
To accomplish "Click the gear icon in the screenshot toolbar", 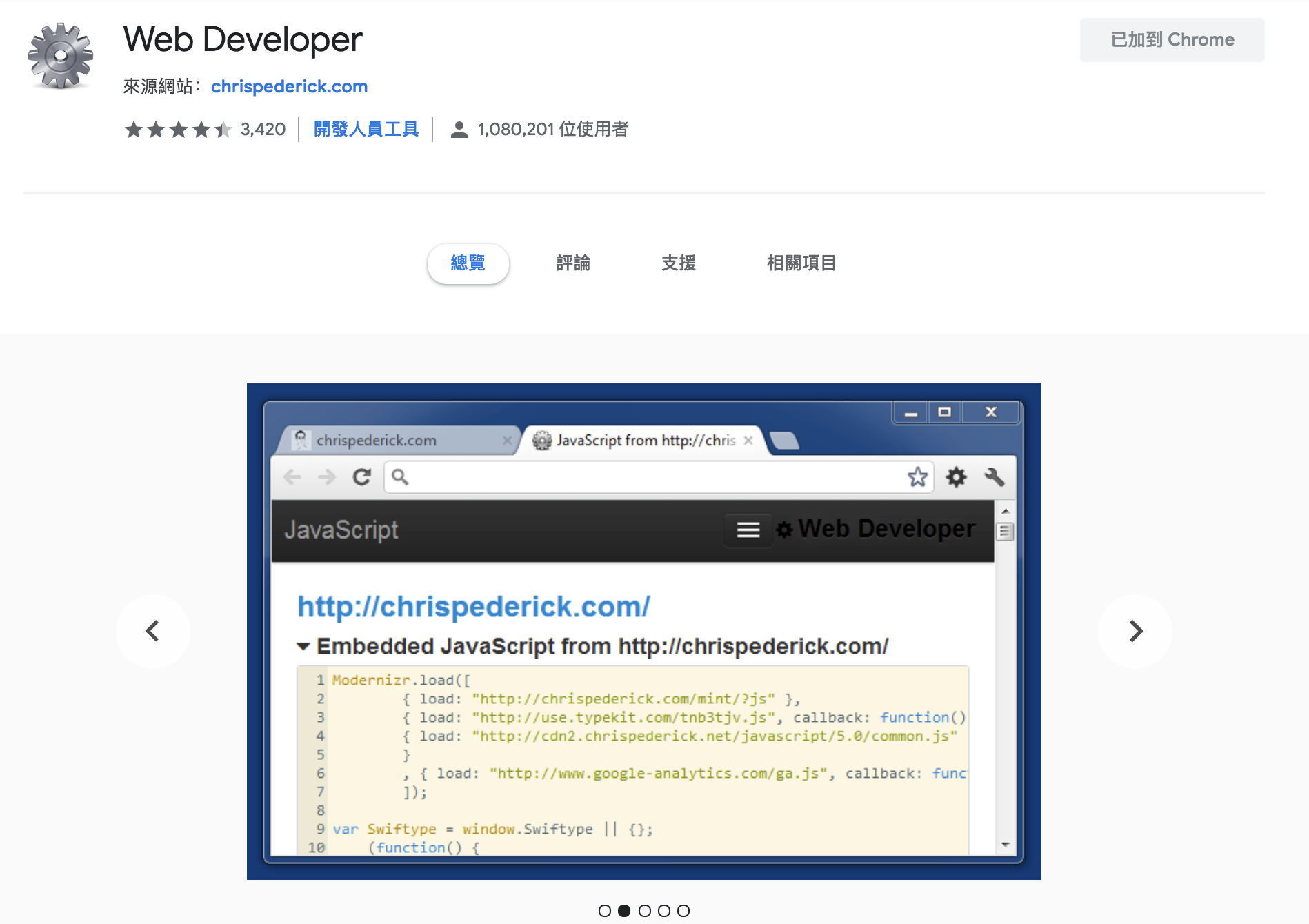I will (x=956, y=476).
